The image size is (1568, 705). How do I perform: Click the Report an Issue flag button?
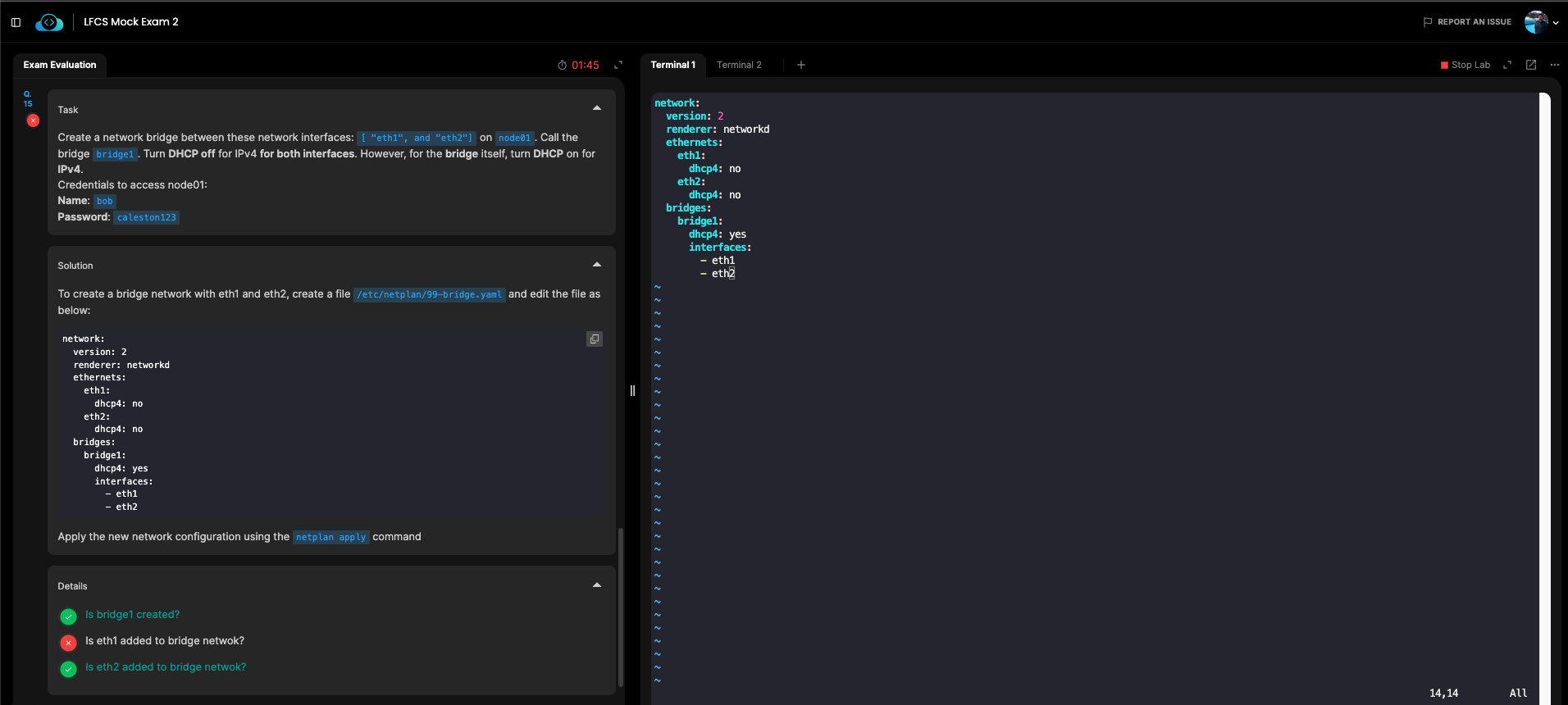point(1466,22)
